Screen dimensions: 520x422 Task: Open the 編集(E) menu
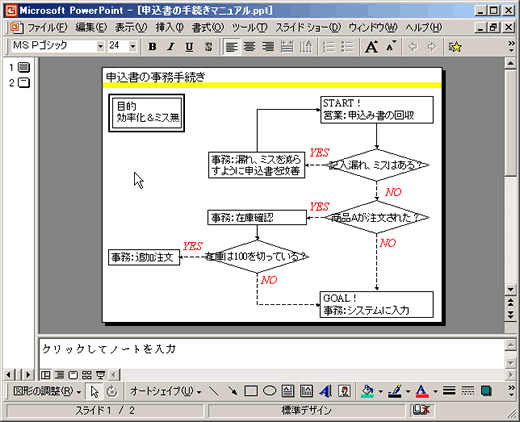(x=91, y=27)
